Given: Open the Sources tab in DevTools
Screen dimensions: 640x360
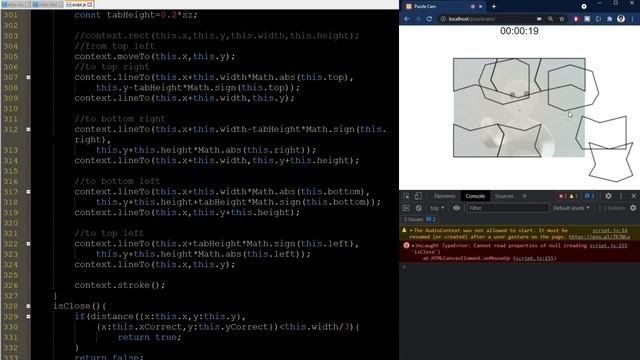Looking at the screenshot, I should [504, 196].
